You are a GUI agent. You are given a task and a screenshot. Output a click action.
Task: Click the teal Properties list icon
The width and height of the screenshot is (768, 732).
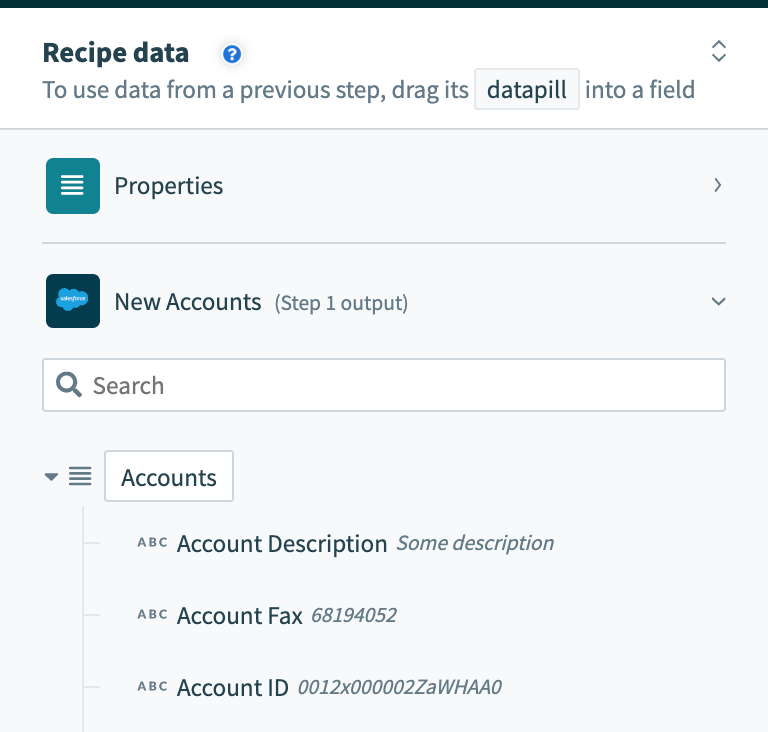(73, 186)
